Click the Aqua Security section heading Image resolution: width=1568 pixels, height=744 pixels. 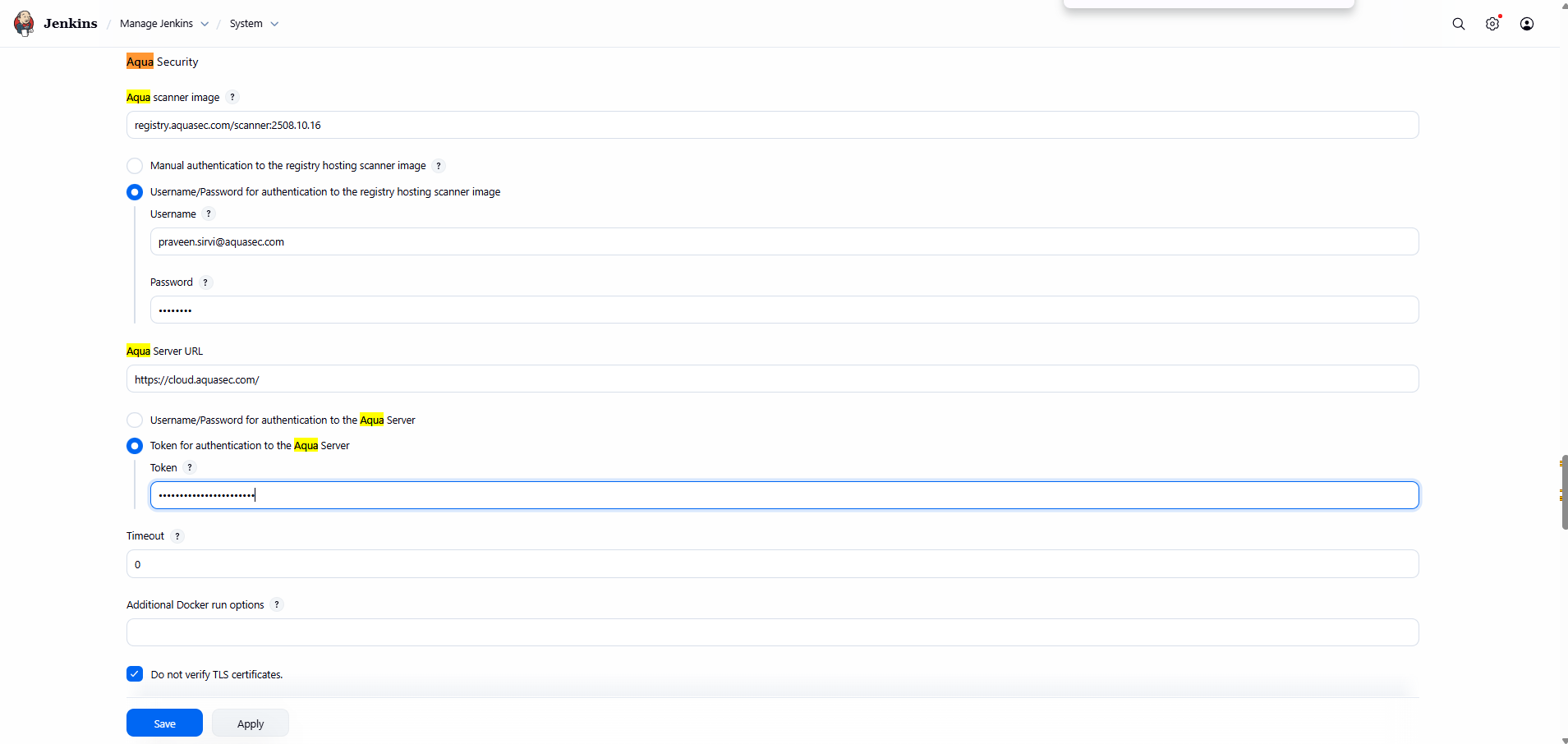[162, 62]
